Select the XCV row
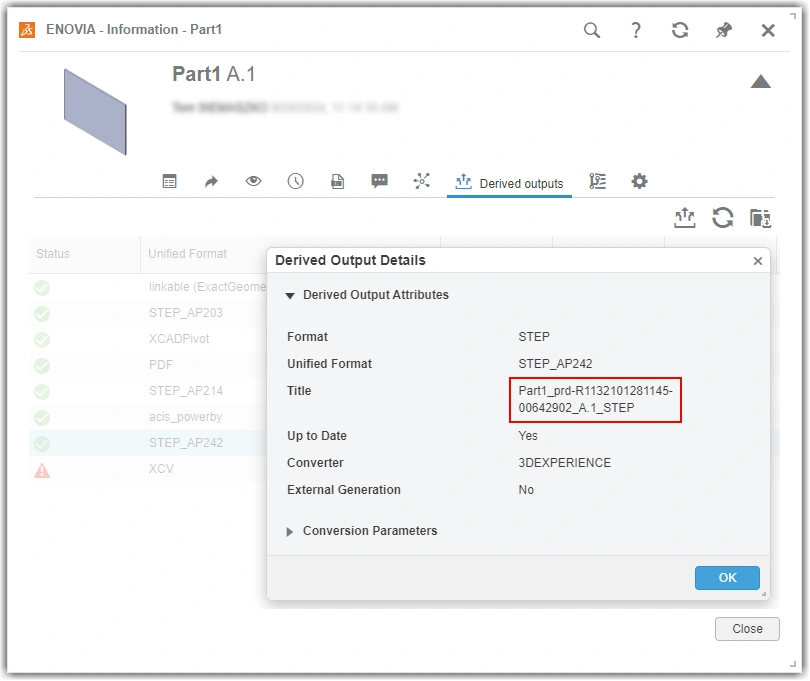 click(x=148, y=469)
